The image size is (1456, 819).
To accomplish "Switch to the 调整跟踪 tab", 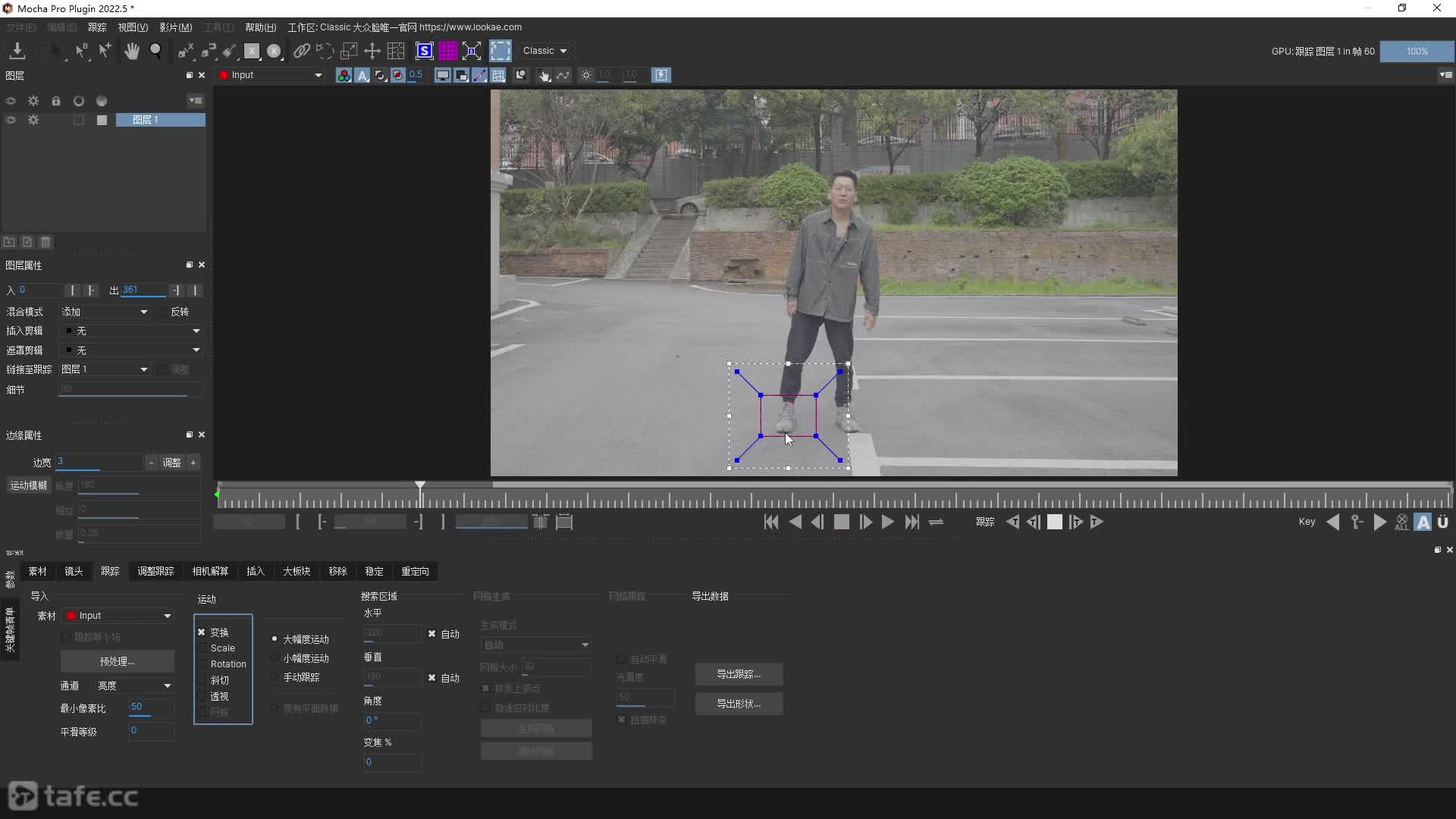I will point(155,572).
